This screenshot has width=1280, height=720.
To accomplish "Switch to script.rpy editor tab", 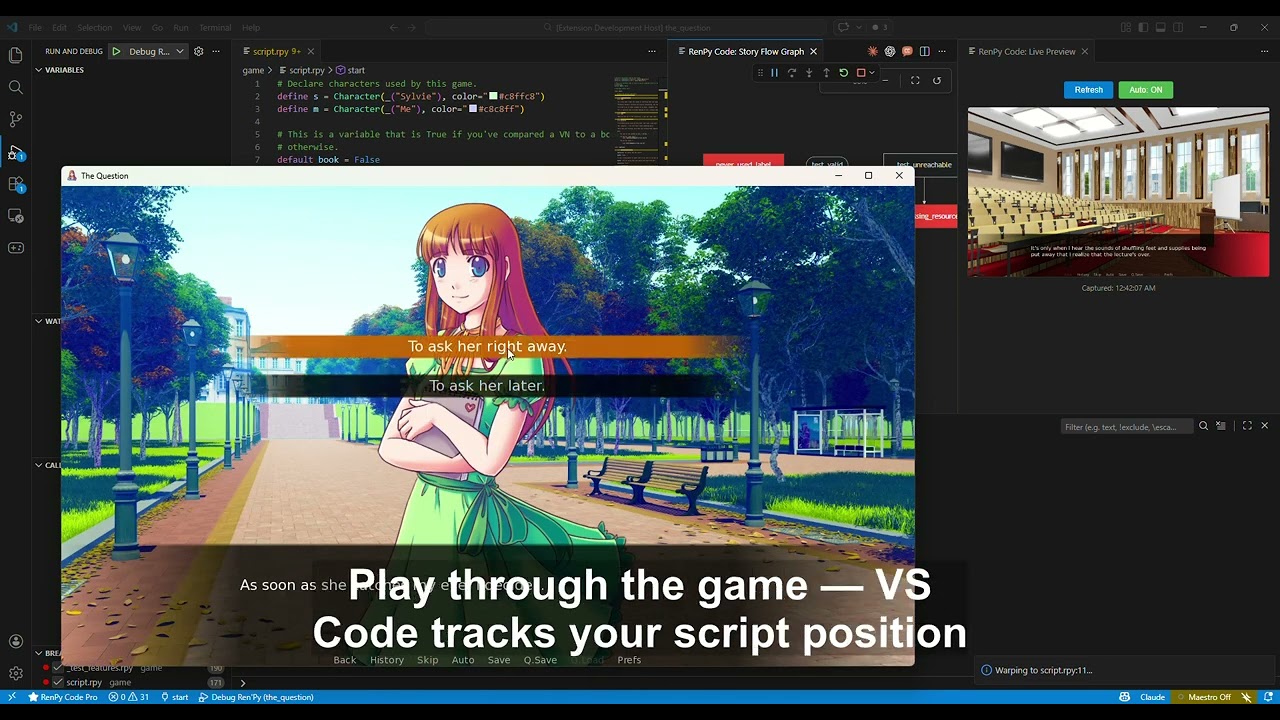I will point(277,51).
